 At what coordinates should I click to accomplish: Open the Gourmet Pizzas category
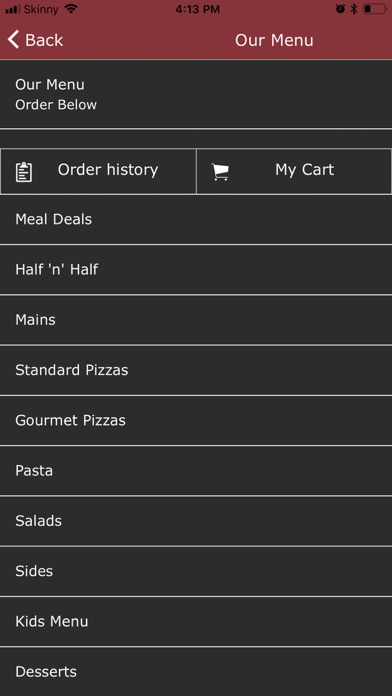tap(196, 420)
